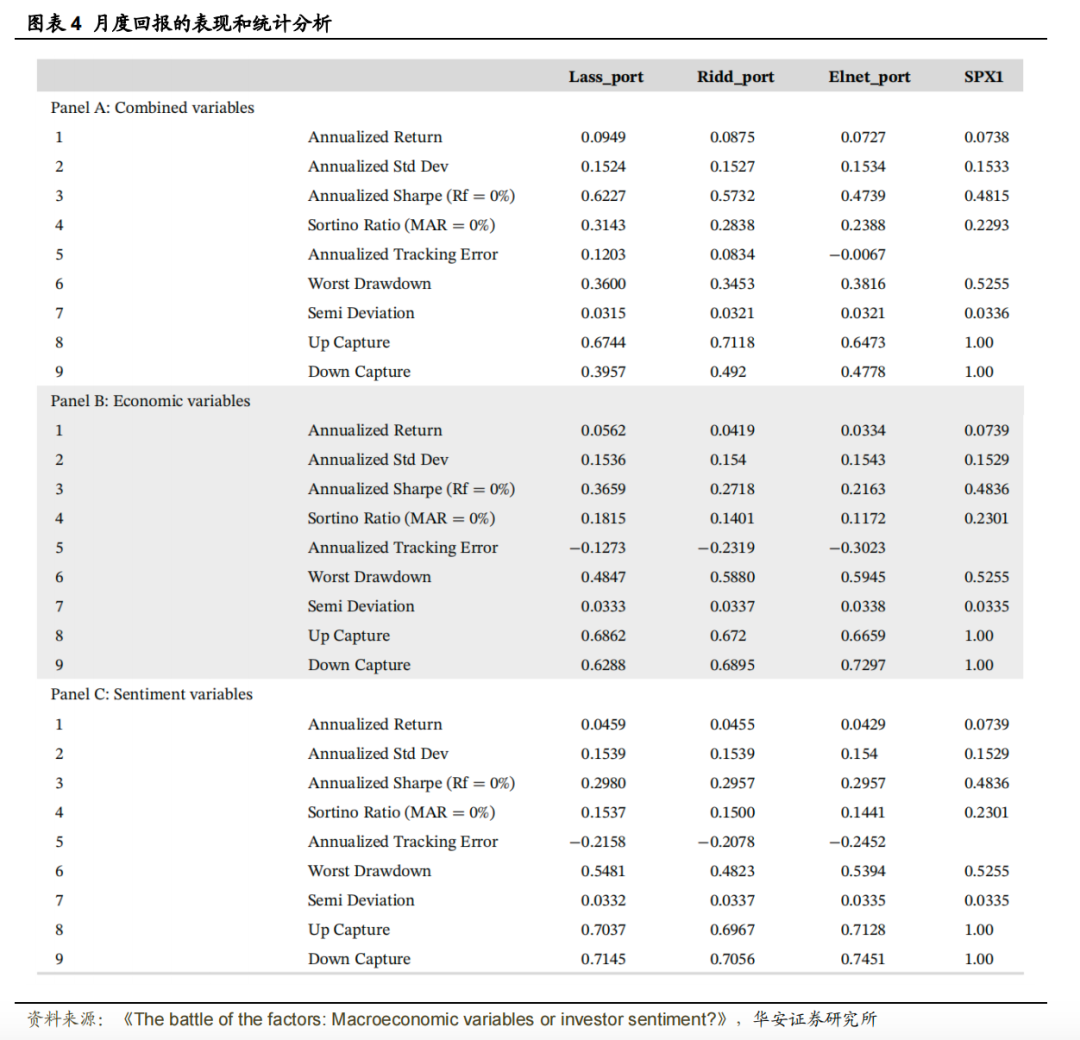Select the value 0.3659

click(603, 489)
